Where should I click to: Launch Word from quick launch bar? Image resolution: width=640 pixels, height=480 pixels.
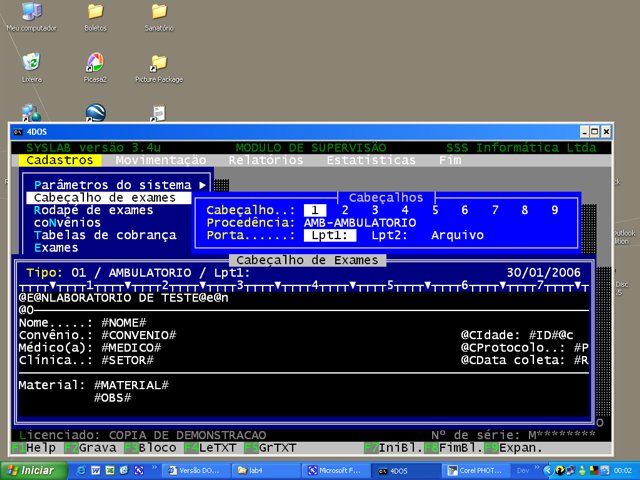pyautogui.click(x=96, y=471)
